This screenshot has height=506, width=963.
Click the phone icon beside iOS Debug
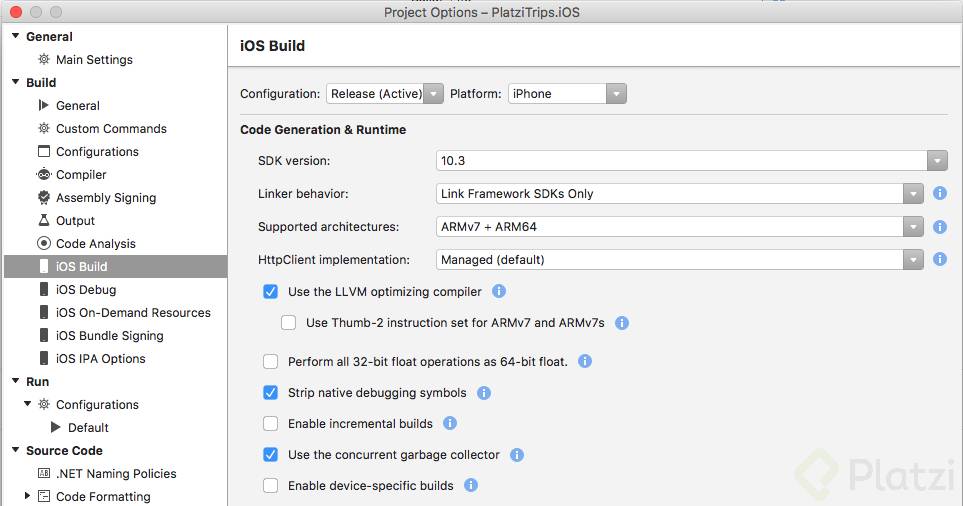44,289
